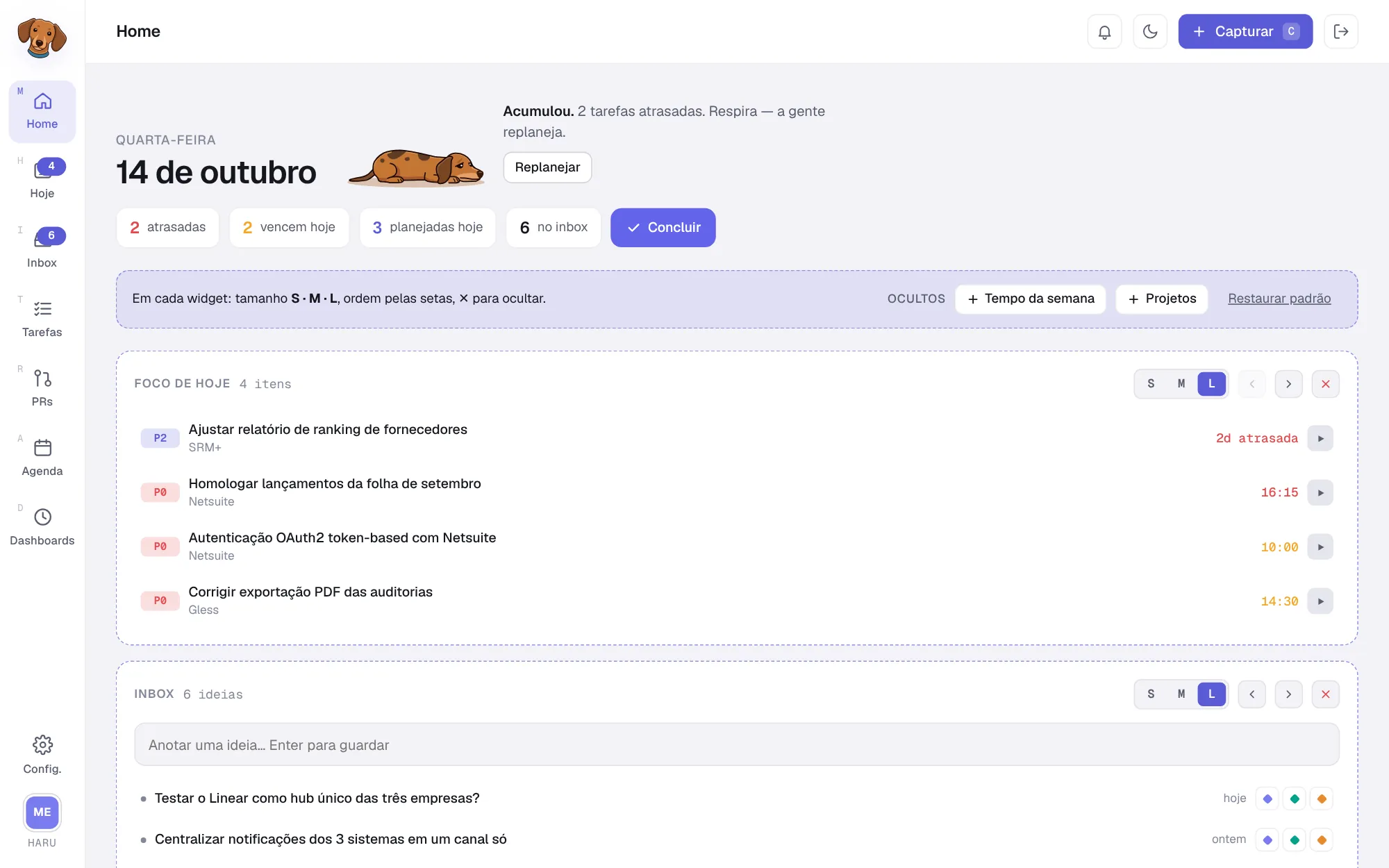Click purple diamond on Testar o Linear idea

[1267, 799]
